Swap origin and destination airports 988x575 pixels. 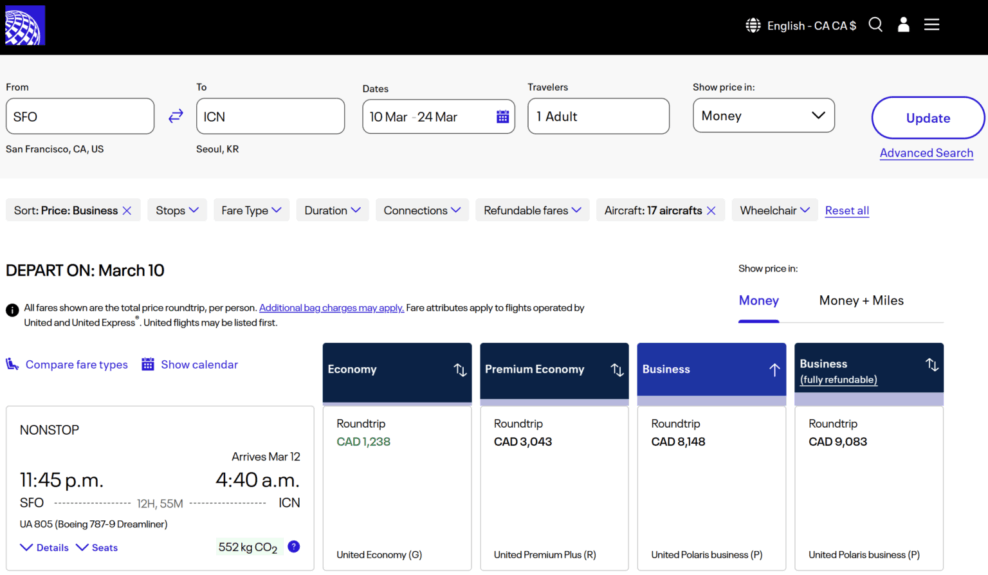(x=176, y=116)
